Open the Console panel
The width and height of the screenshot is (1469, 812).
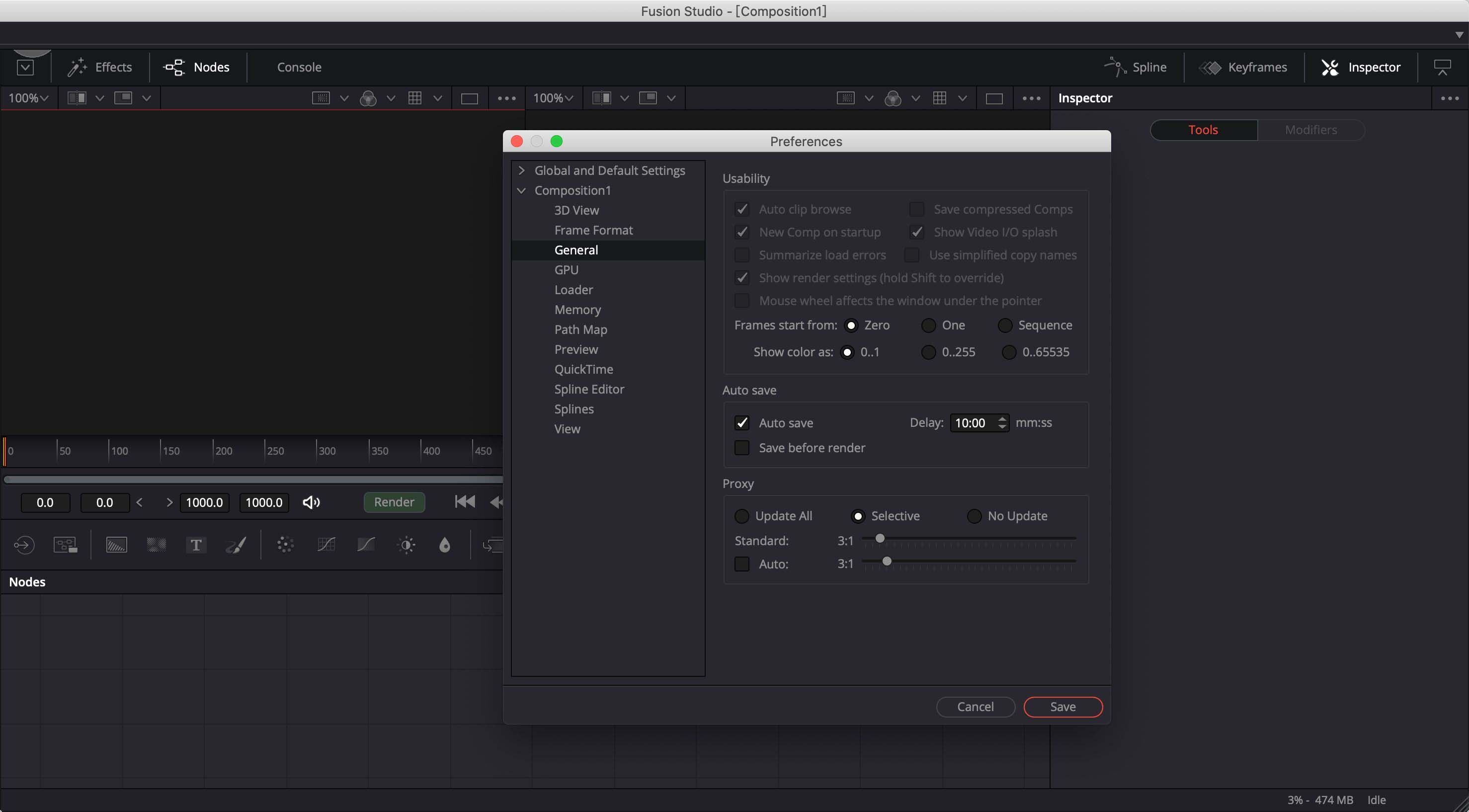click(x=299, y=67)
